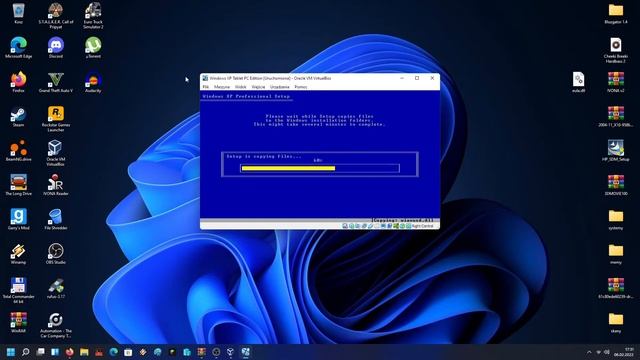Select the systemy folder on desktop
Image resolution: width=640 pixels, height=360 pixels.
coord(616,219)
